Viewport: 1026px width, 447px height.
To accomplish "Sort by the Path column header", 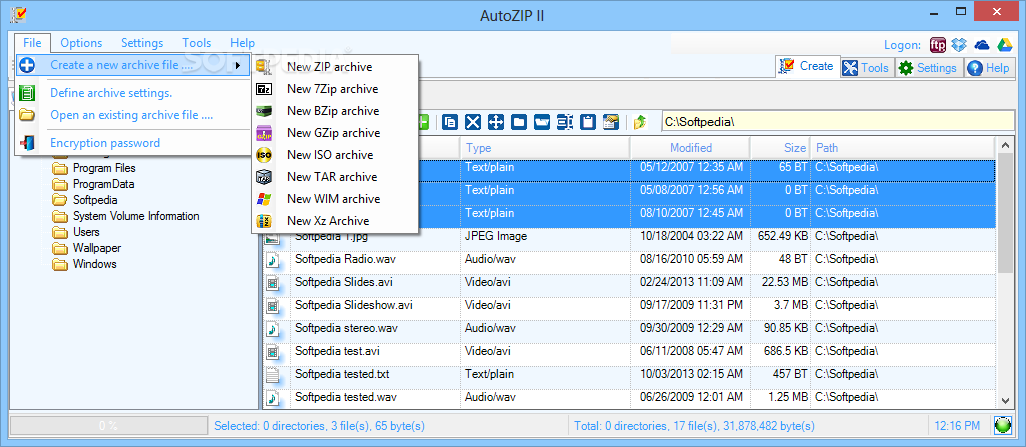I will pyautogui.click(x=902, y=148).
